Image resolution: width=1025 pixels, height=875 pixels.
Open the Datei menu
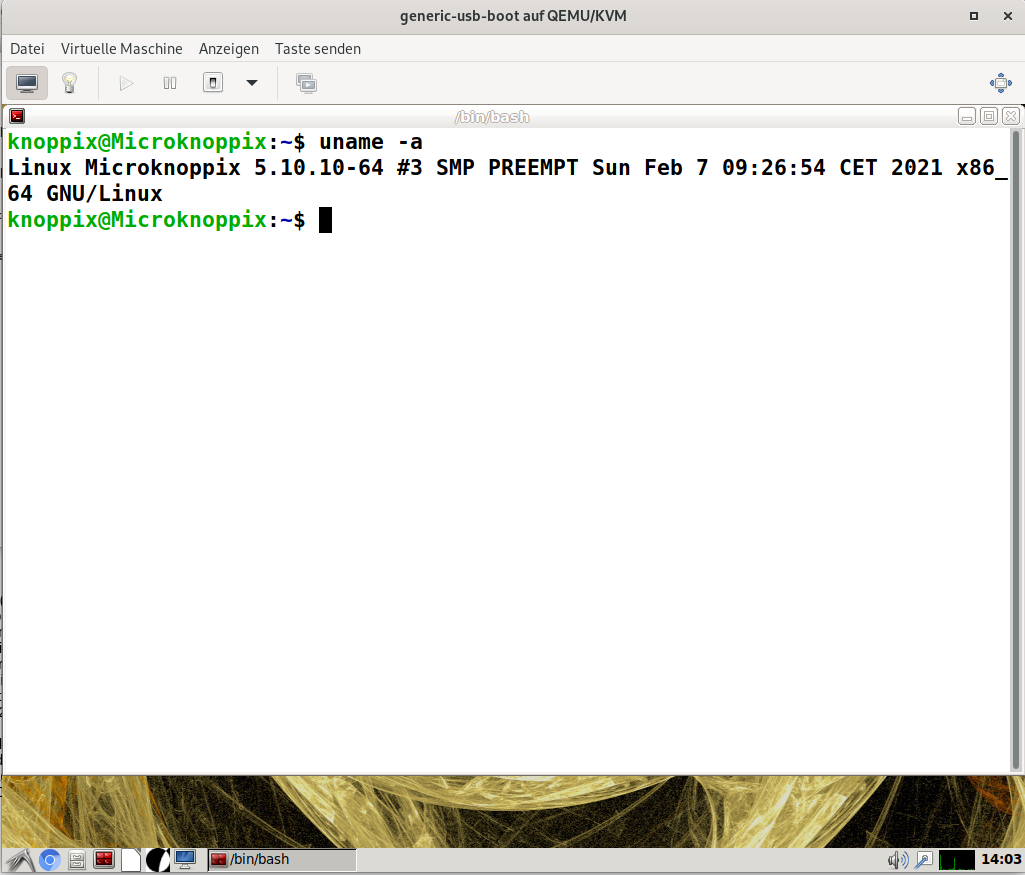click(27, 48)
